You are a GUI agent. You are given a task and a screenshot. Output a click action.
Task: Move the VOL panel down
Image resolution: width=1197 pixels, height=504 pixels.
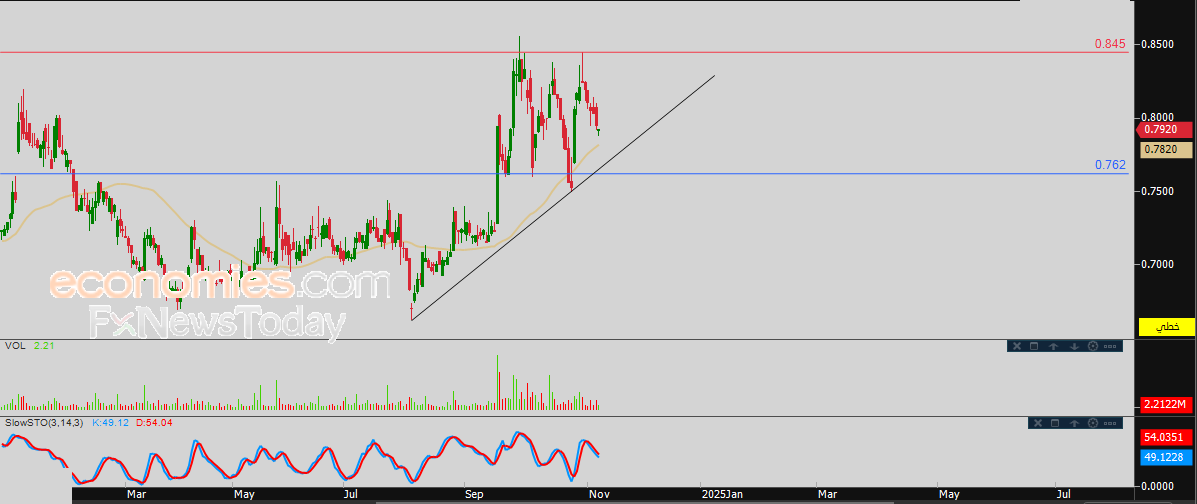(x=1073, y=346)
